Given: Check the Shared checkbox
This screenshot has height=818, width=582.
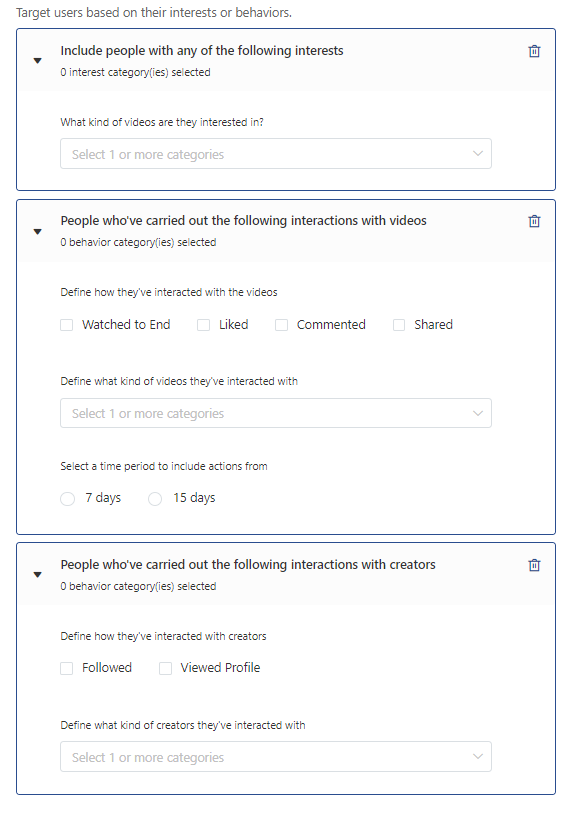Looking at the screenshot, I should (x=399, y=325).
